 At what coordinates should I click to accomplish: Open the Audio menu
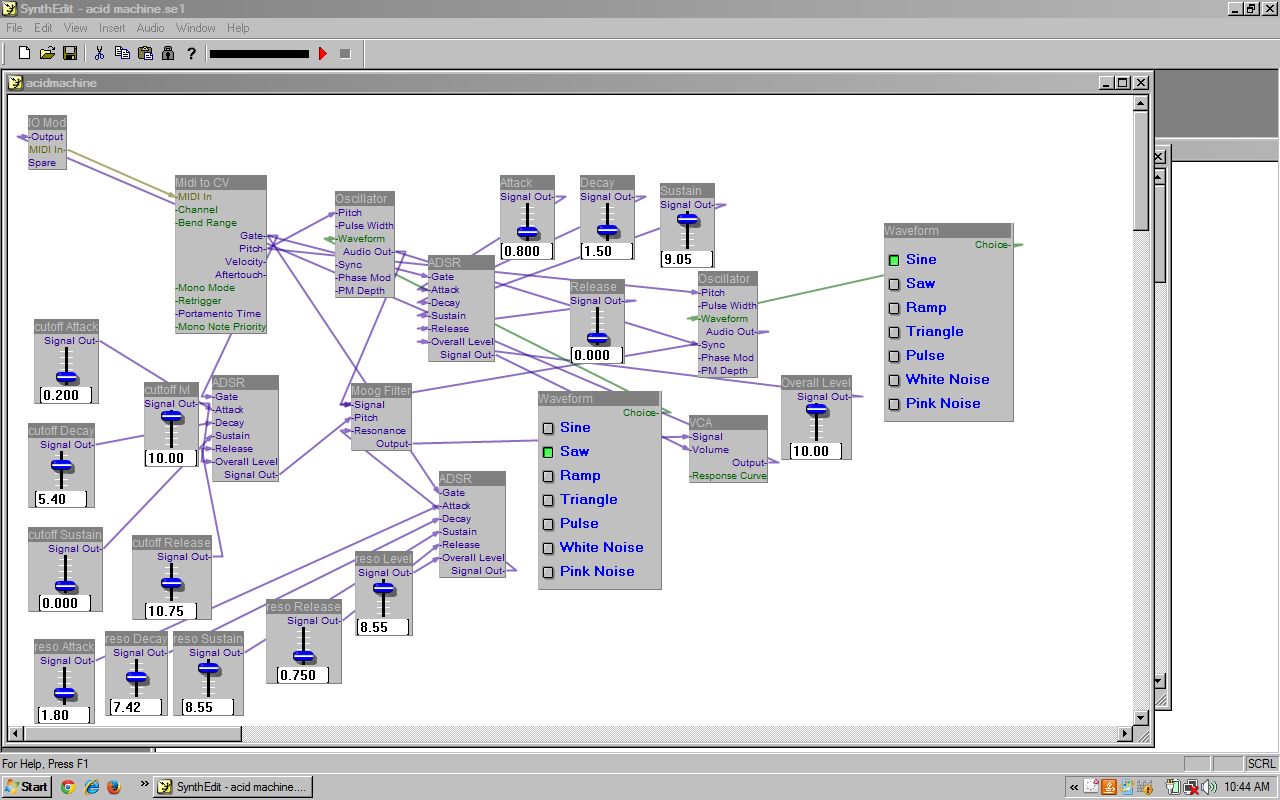[150, 28]
